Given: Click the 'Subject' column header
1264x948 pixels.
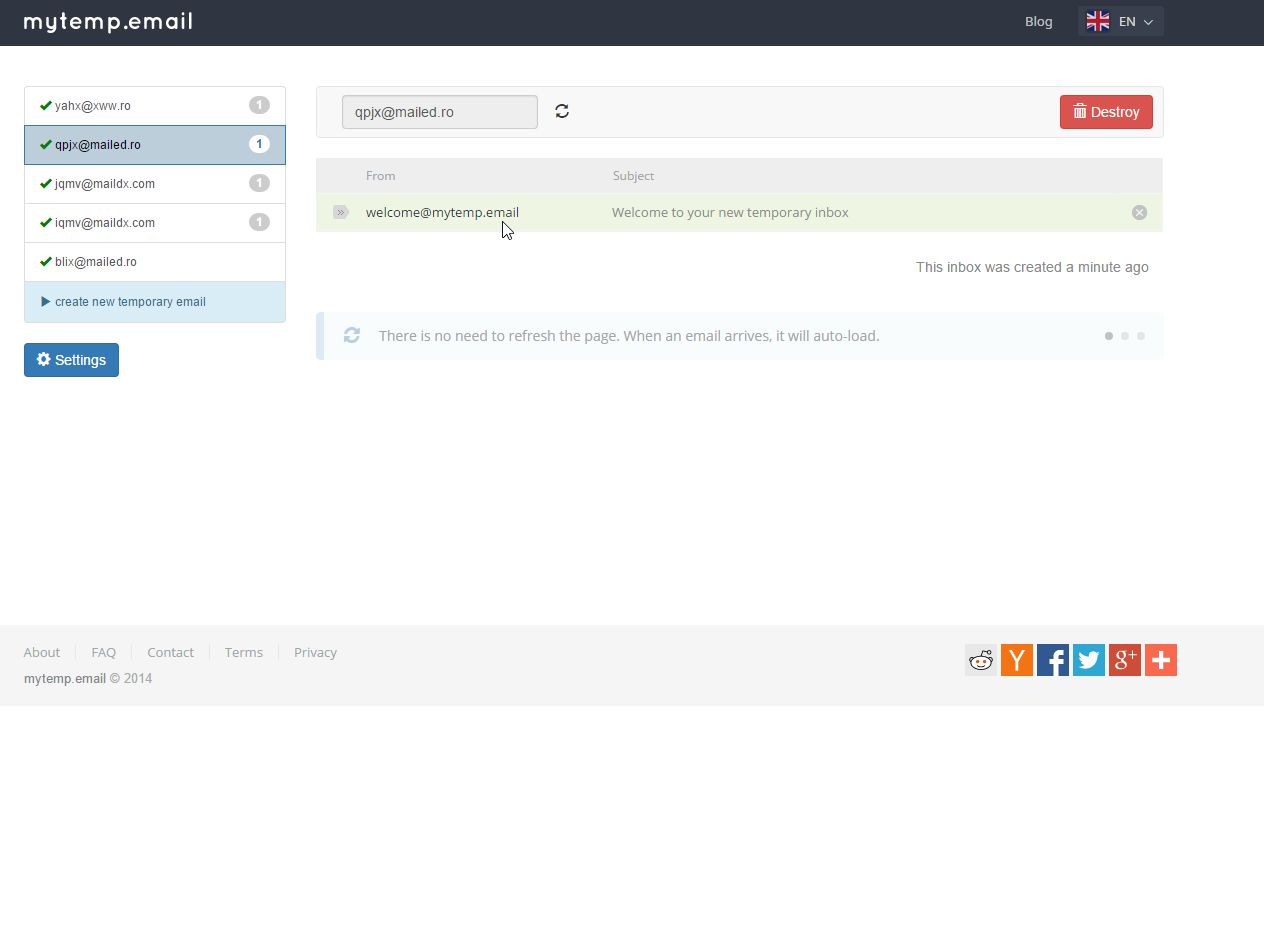Looking at the screenshot, I should click(633, 175).
